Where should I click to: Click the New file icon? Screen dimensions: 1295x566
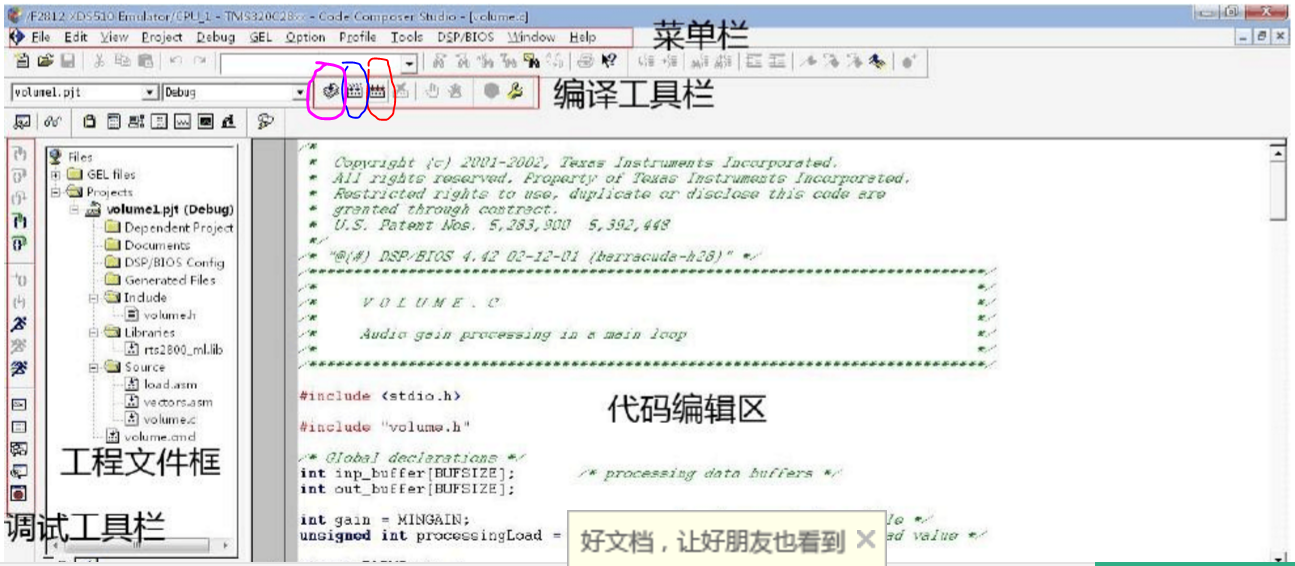(x=22, y=62)
